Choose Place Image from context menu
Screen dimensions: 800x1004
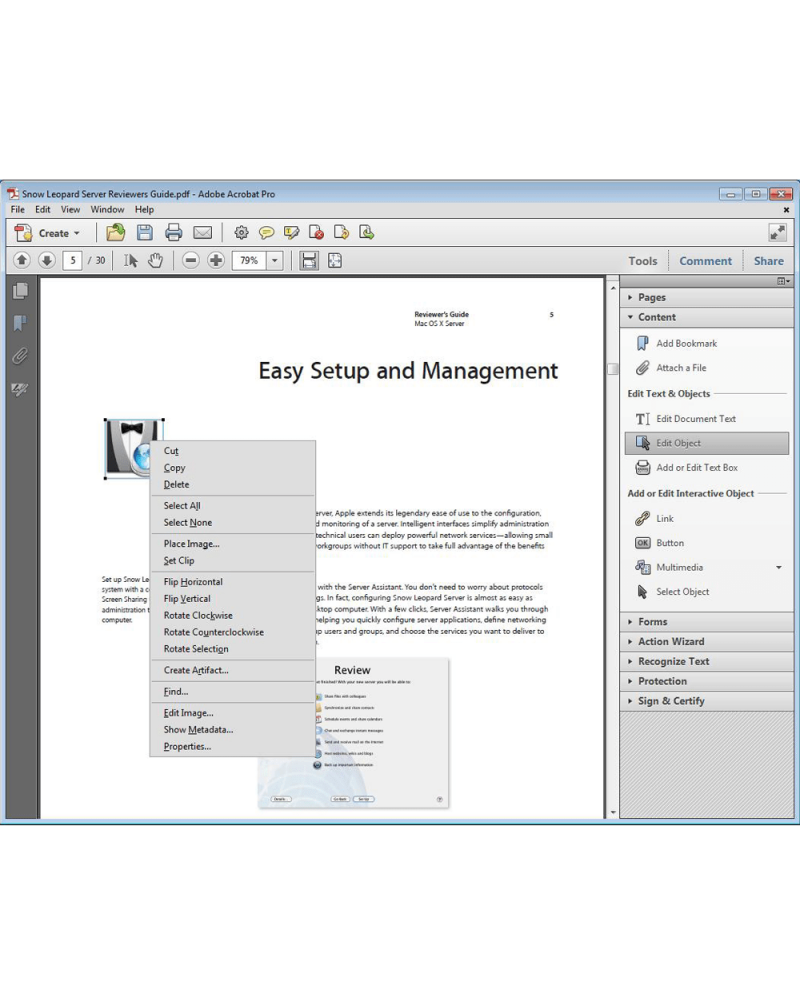[x=233, y=544]
